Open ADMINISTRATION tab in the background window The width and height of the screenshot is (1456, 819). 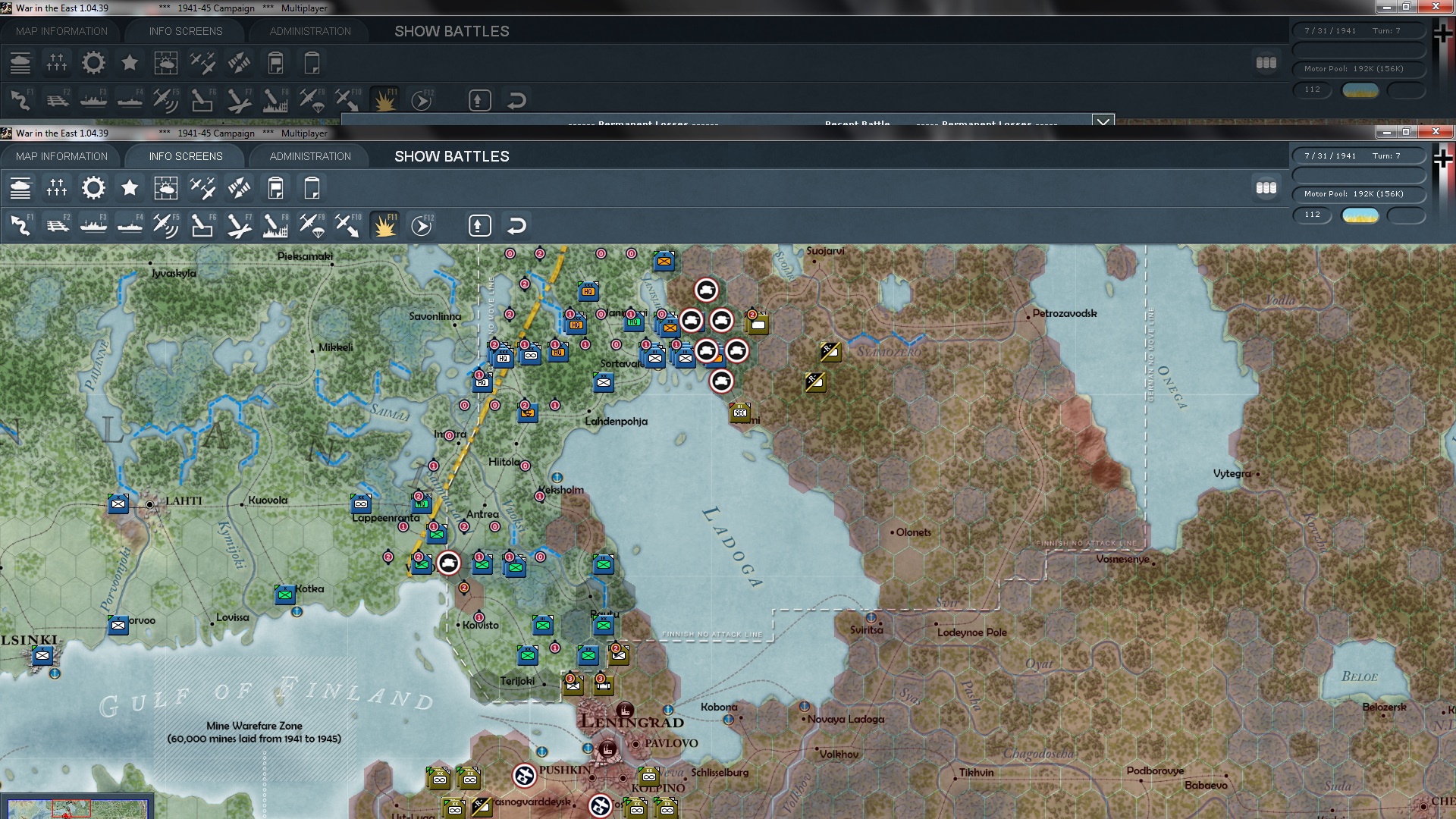click(310, 31)
